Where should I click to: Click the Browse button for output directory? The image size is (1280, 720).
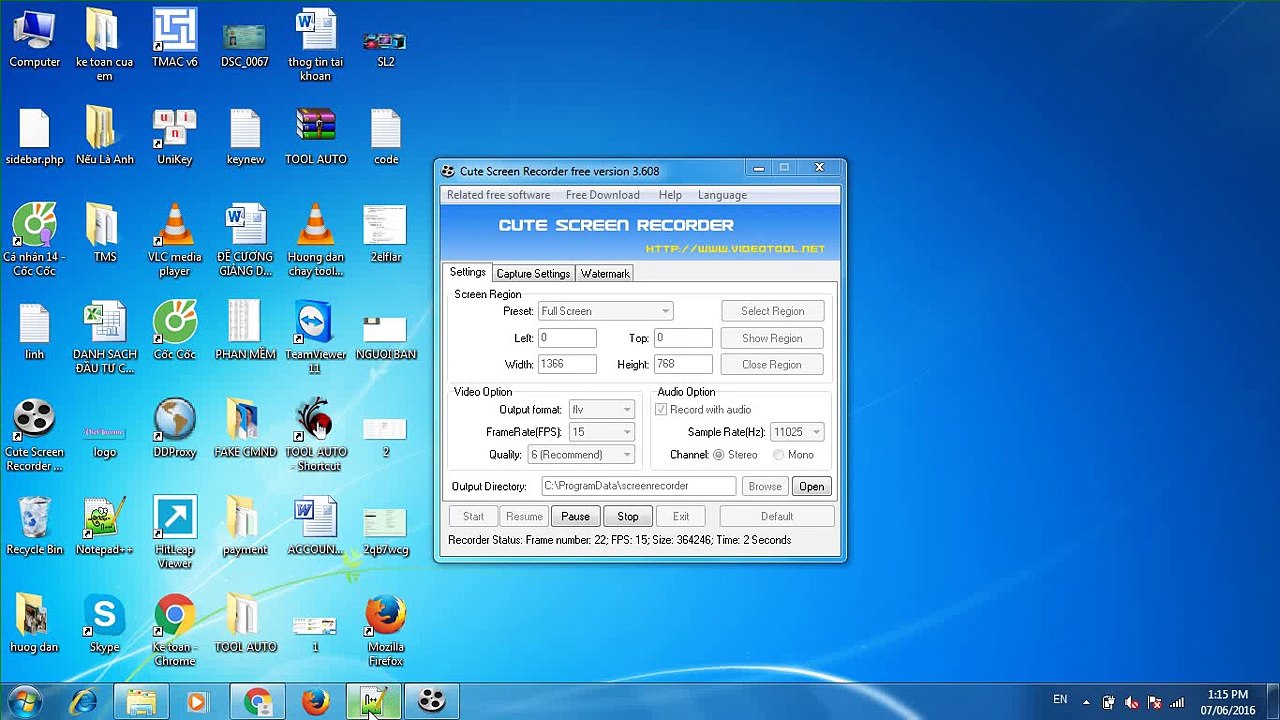pos(765,487)
